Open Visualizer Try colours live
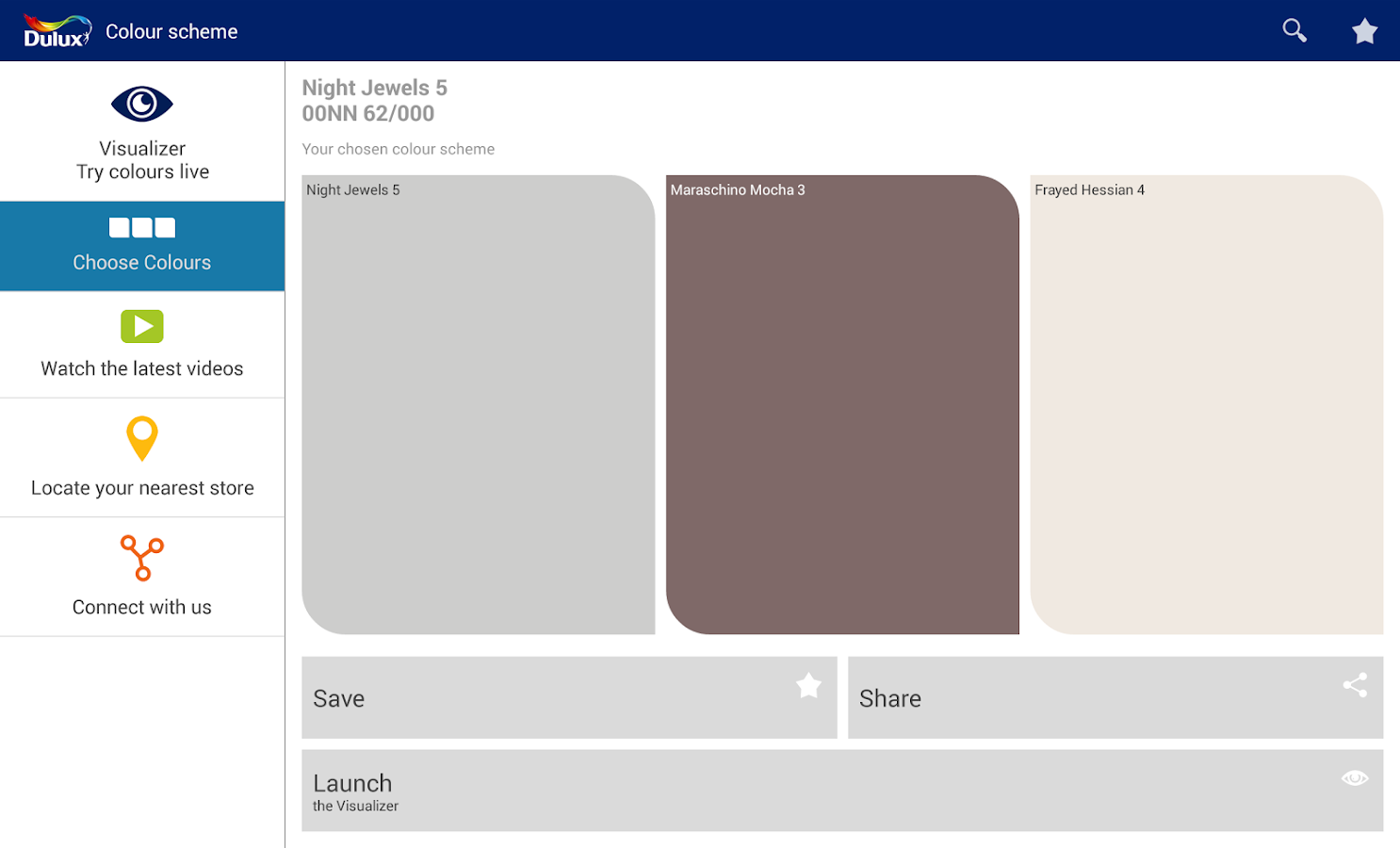This screenshot has height=848, width=1400. tap(142, 131)
